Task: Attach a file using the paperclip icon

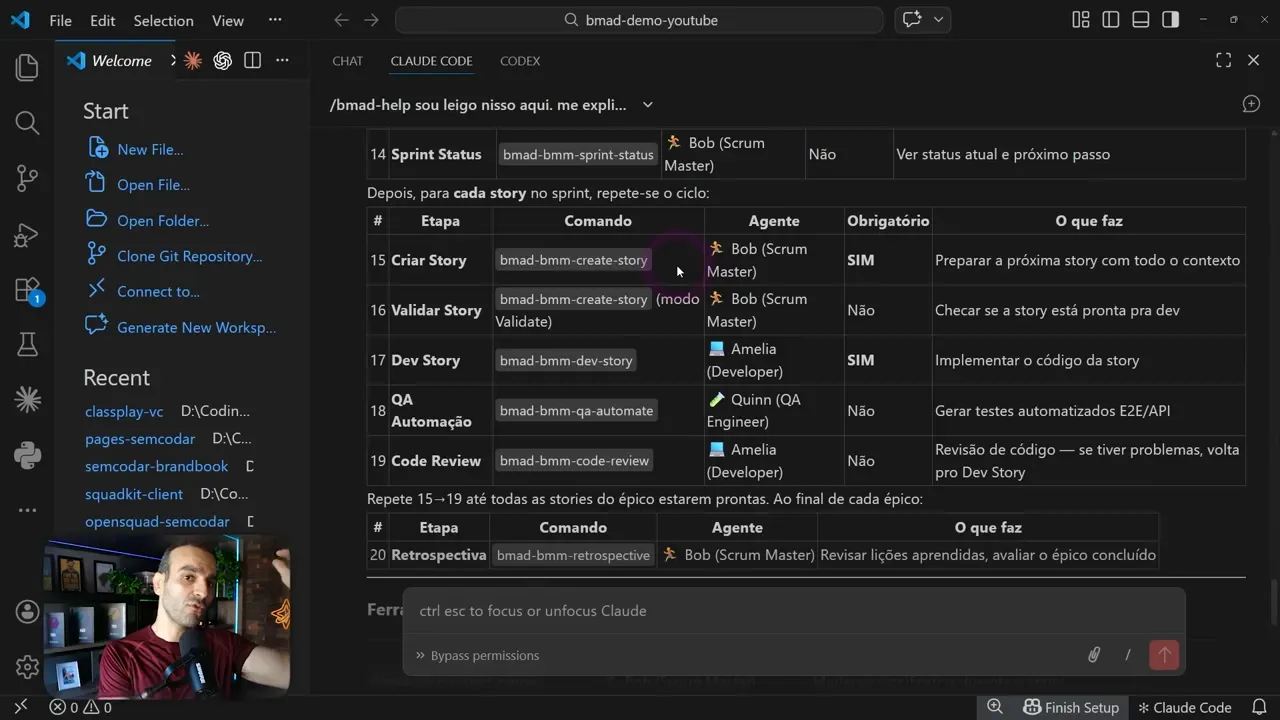Action: (1094, 655)
